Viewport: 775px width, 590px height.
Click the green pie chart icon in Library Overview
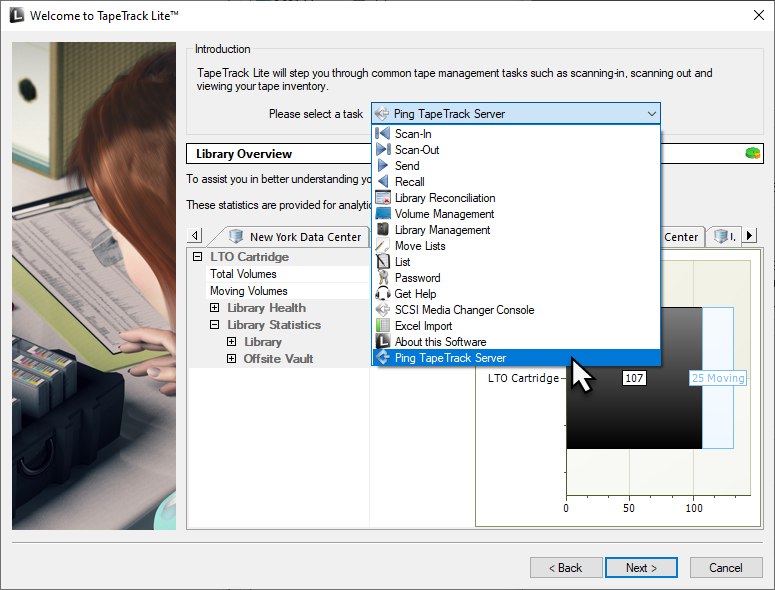click(x=753, y=153)
